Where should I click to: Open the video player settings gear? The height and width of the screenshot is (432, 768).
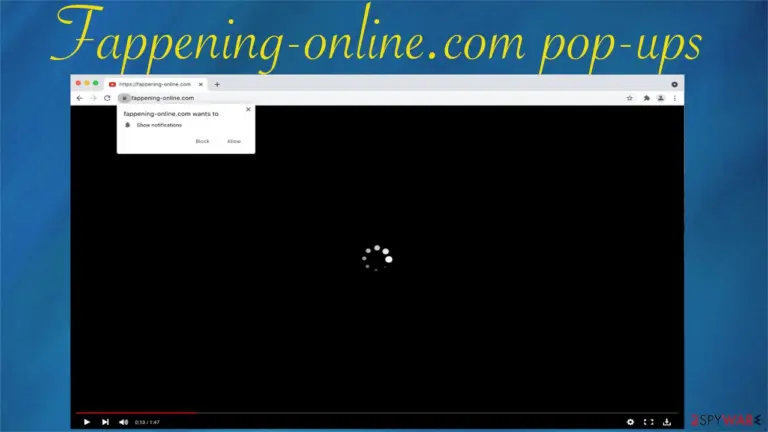click(x=630, y=422)
